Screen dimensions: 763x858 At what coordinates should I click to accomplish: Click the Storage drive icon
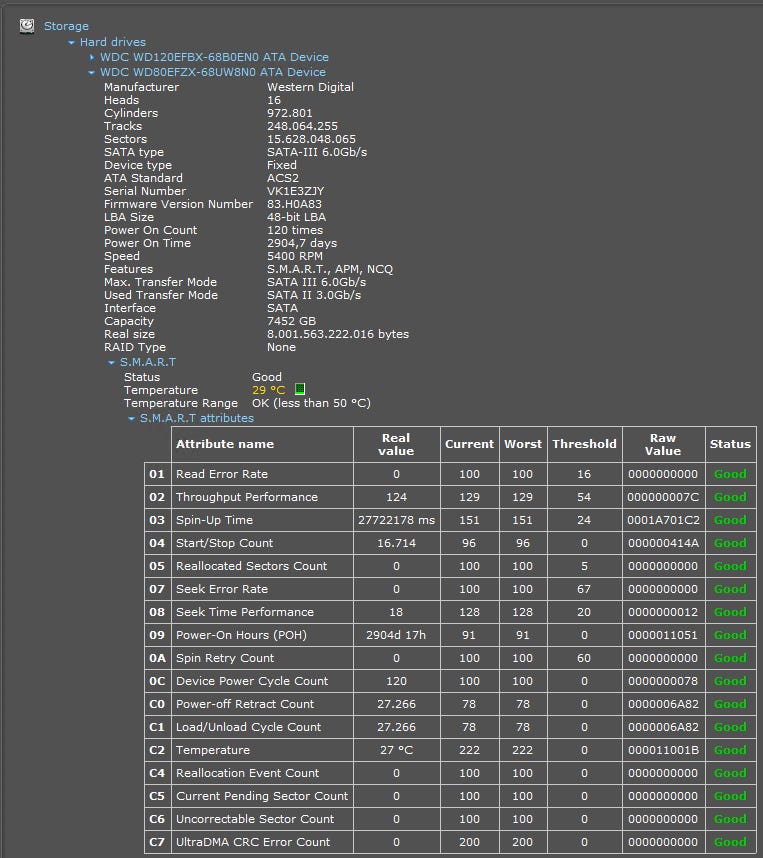[27, 26]
